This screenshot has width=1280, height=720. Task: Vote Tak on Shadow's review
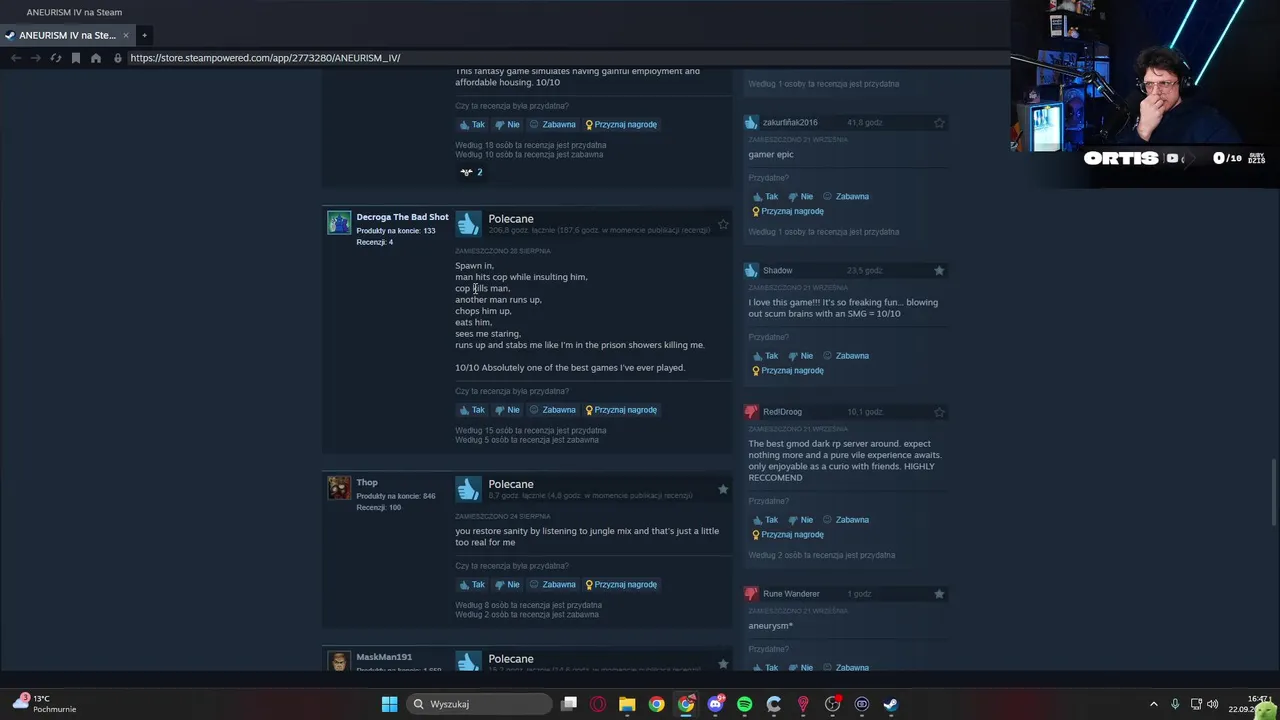click(765, 356)
